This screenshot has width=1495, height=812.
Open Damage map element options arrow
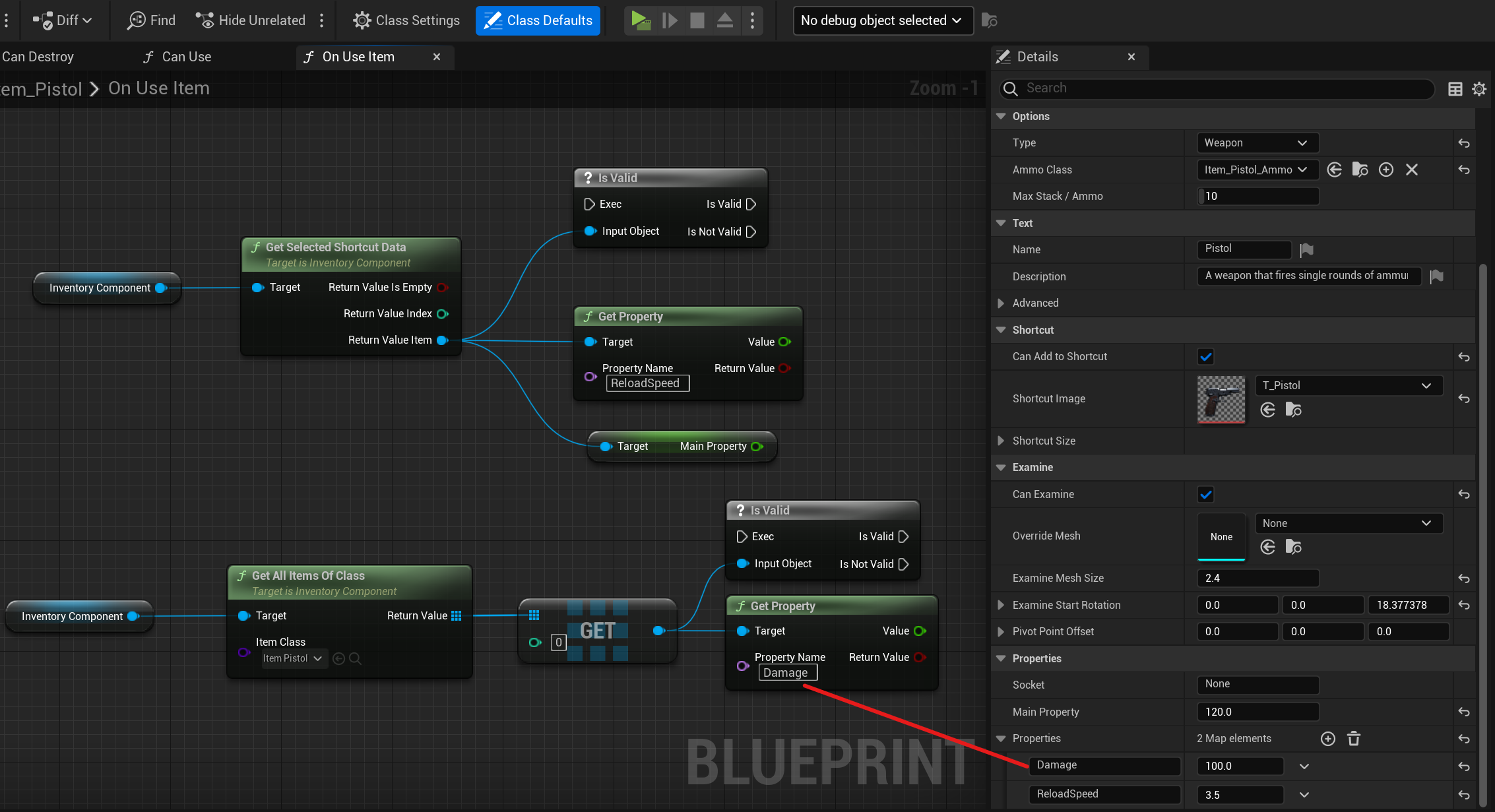(x=1304, y=766)
